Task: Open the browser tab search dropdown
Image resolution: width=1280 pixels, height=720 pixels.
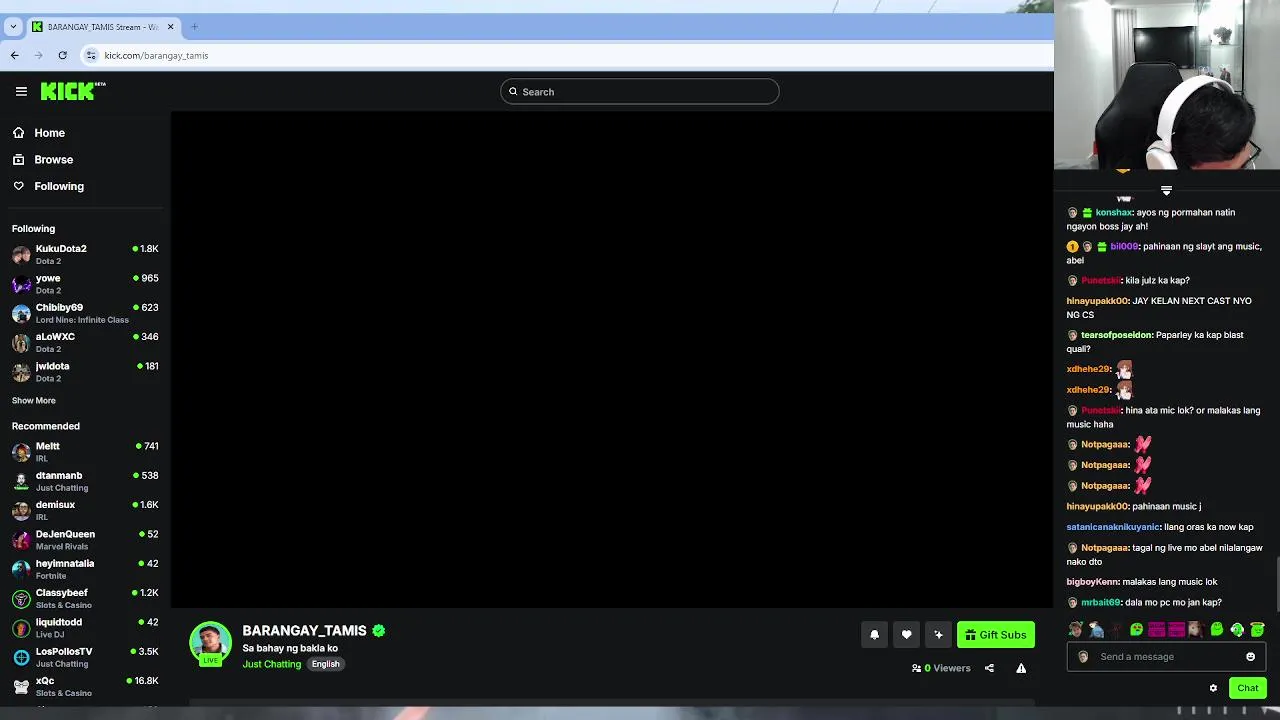Action: point(13,27)
